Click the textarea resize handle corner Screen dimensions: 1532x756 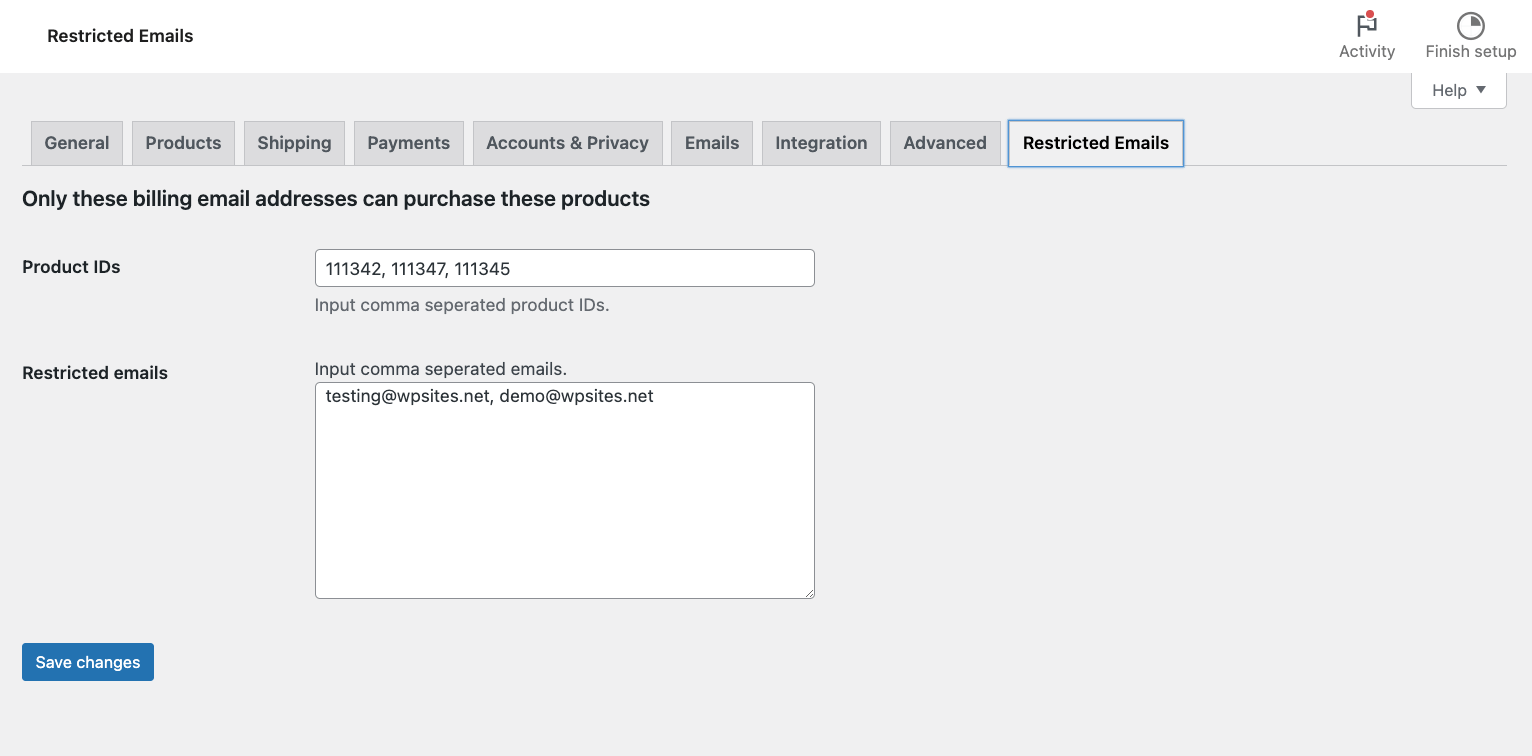tap(809, 593)
